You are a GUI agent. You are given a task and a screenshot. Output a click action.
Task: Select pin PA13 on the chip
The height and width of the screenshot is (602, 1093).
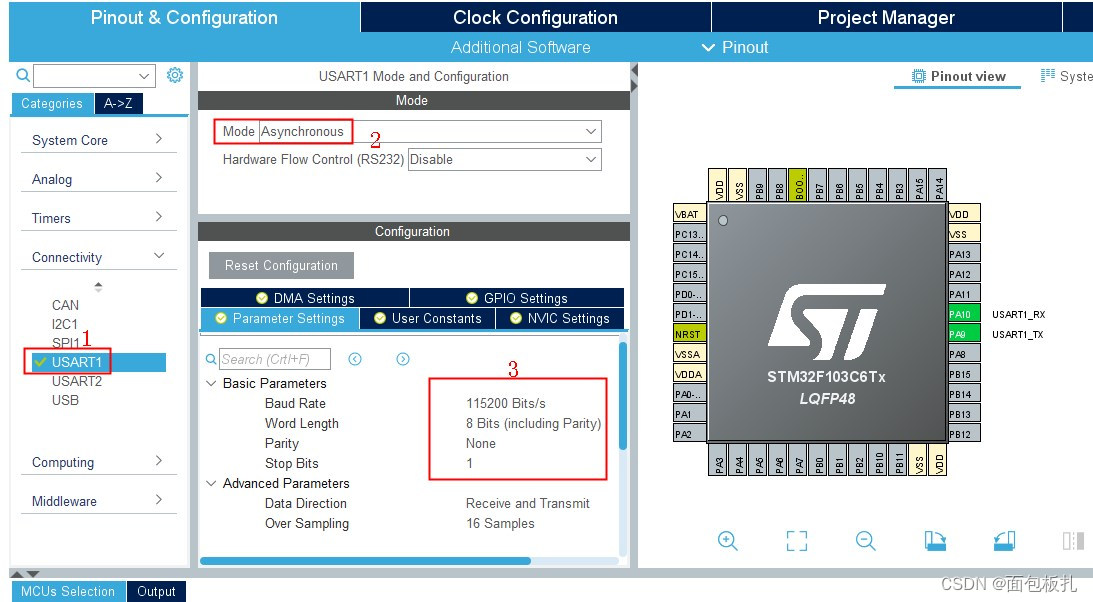click(x=964, y=254)
